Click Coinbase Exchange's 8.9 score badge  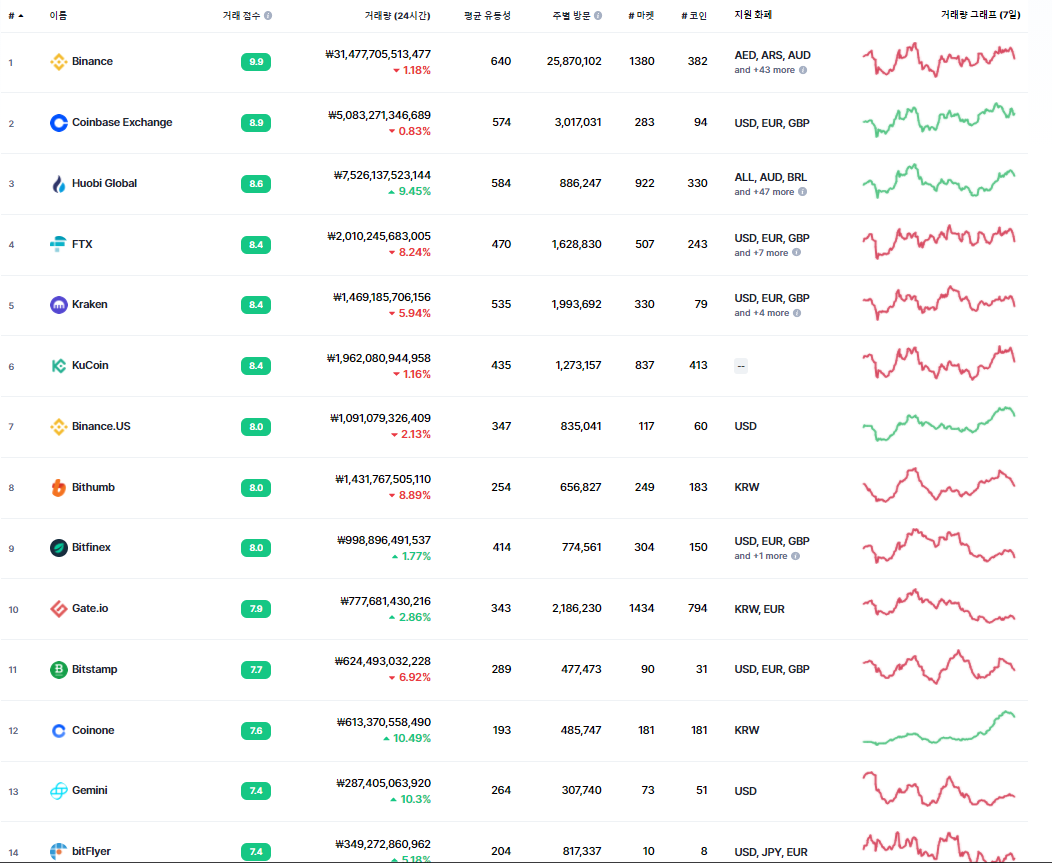pos(256,123)
